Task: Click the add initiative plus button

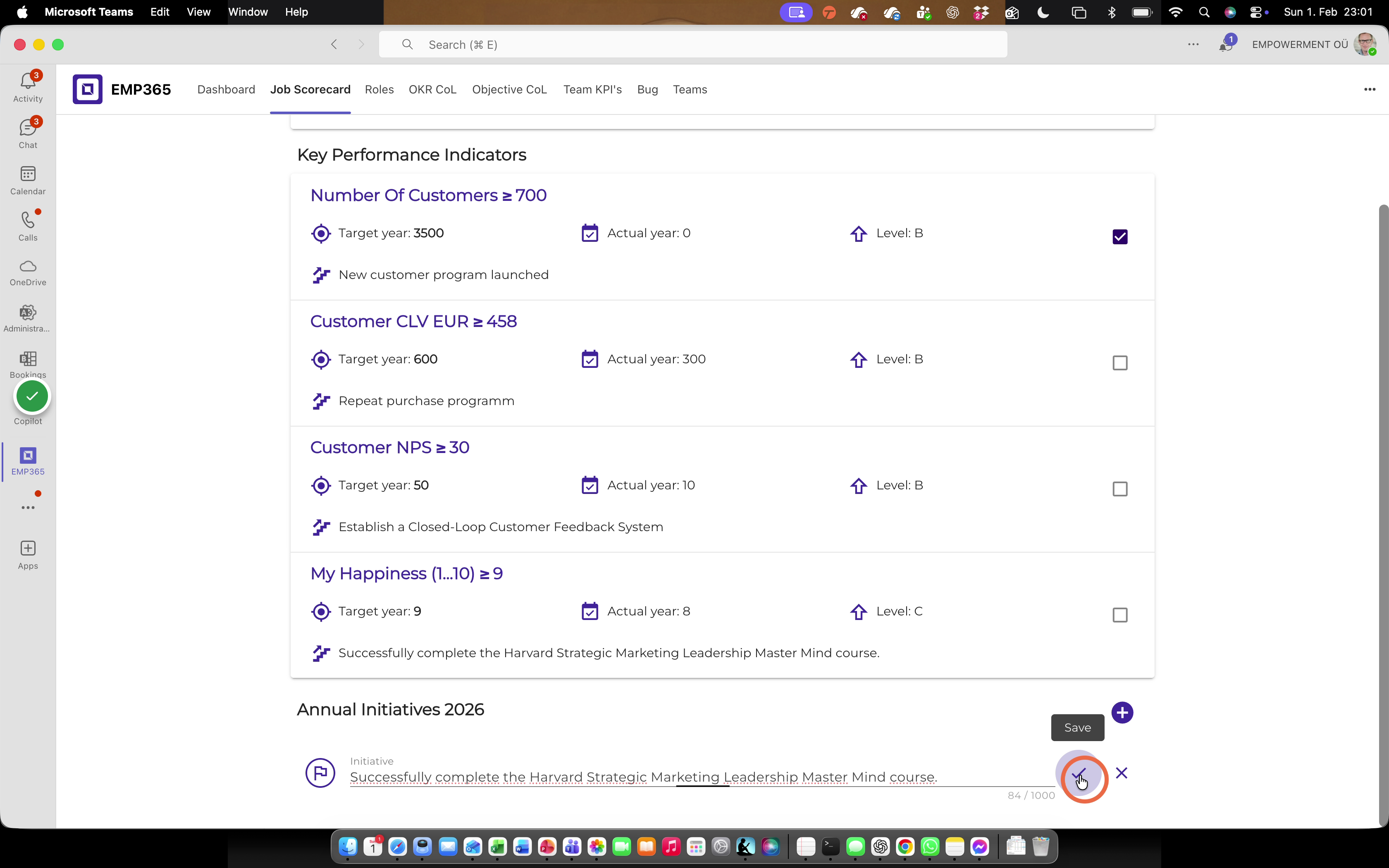Action: click(1122, 713)
